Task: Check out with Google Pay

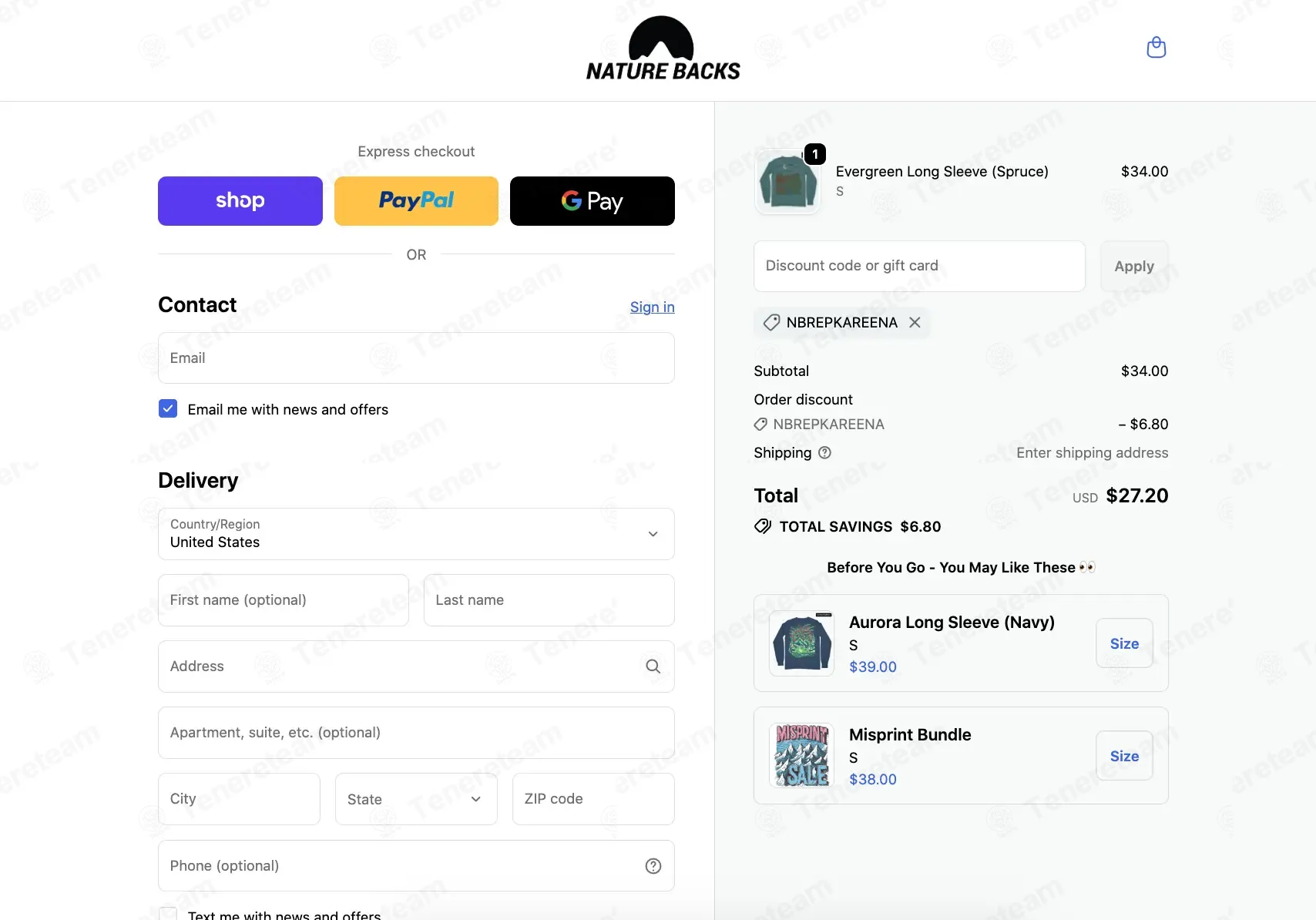Action: click(592, 201)
